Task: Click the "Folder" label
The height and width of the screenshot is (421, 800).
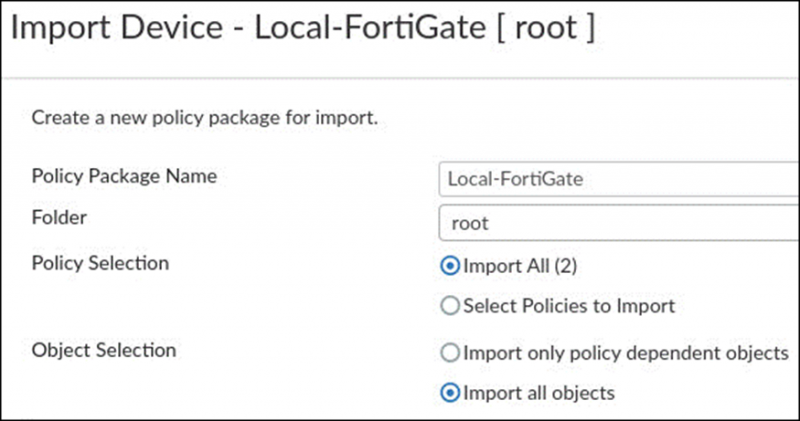Action: coord(58,216)
